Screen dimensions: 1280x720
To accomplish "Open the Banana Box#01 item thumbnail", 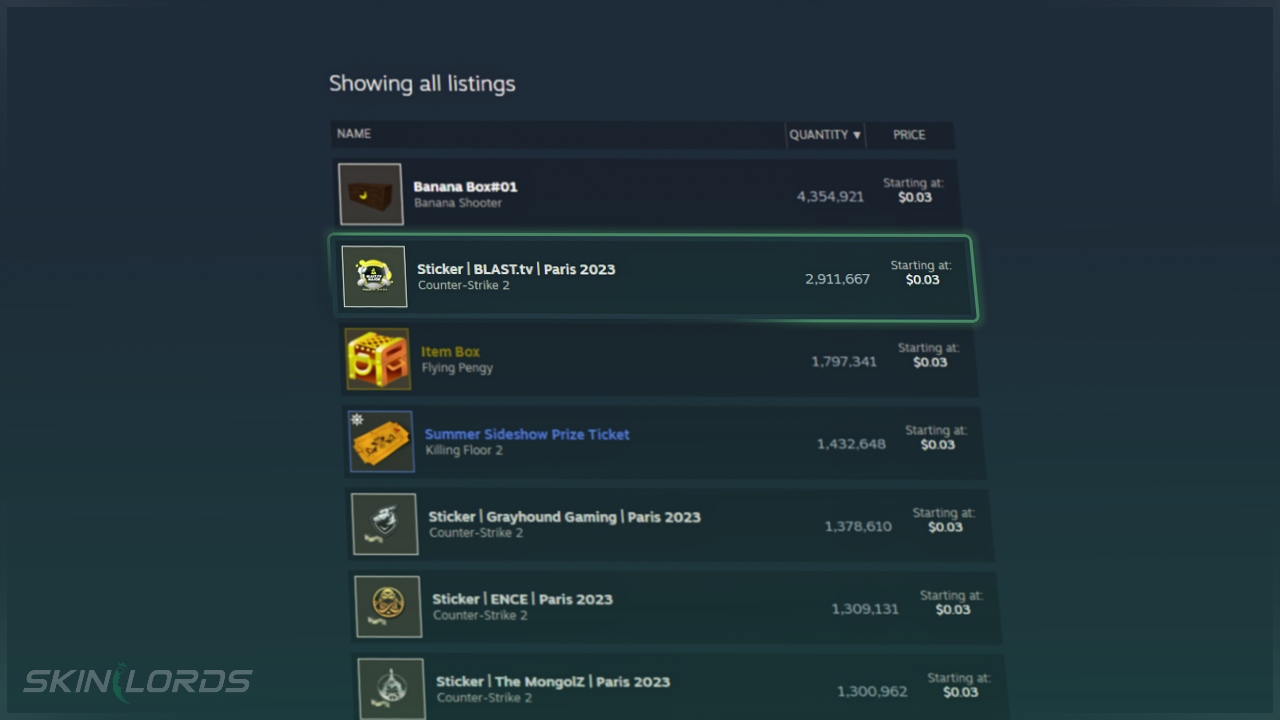I will pyautogui.click(x=370, y=194).
